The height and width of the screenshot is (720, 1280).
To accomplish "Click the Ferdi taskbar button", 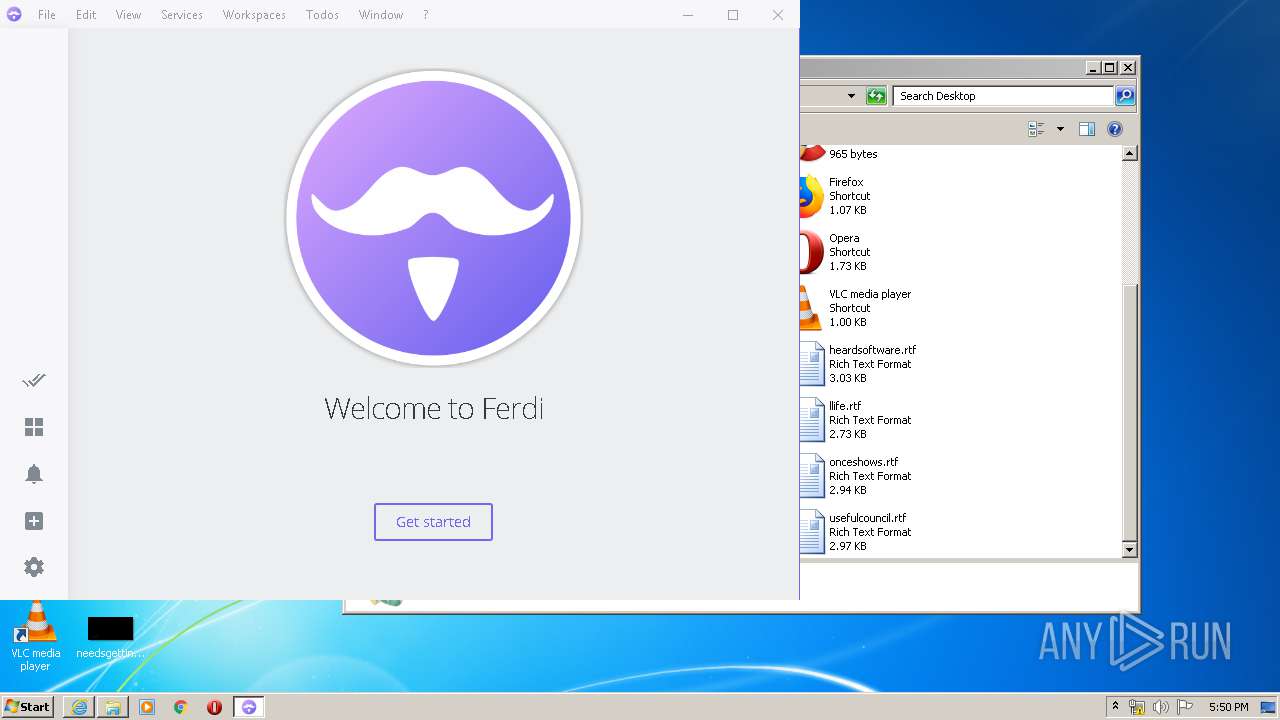I will (249, 707).
